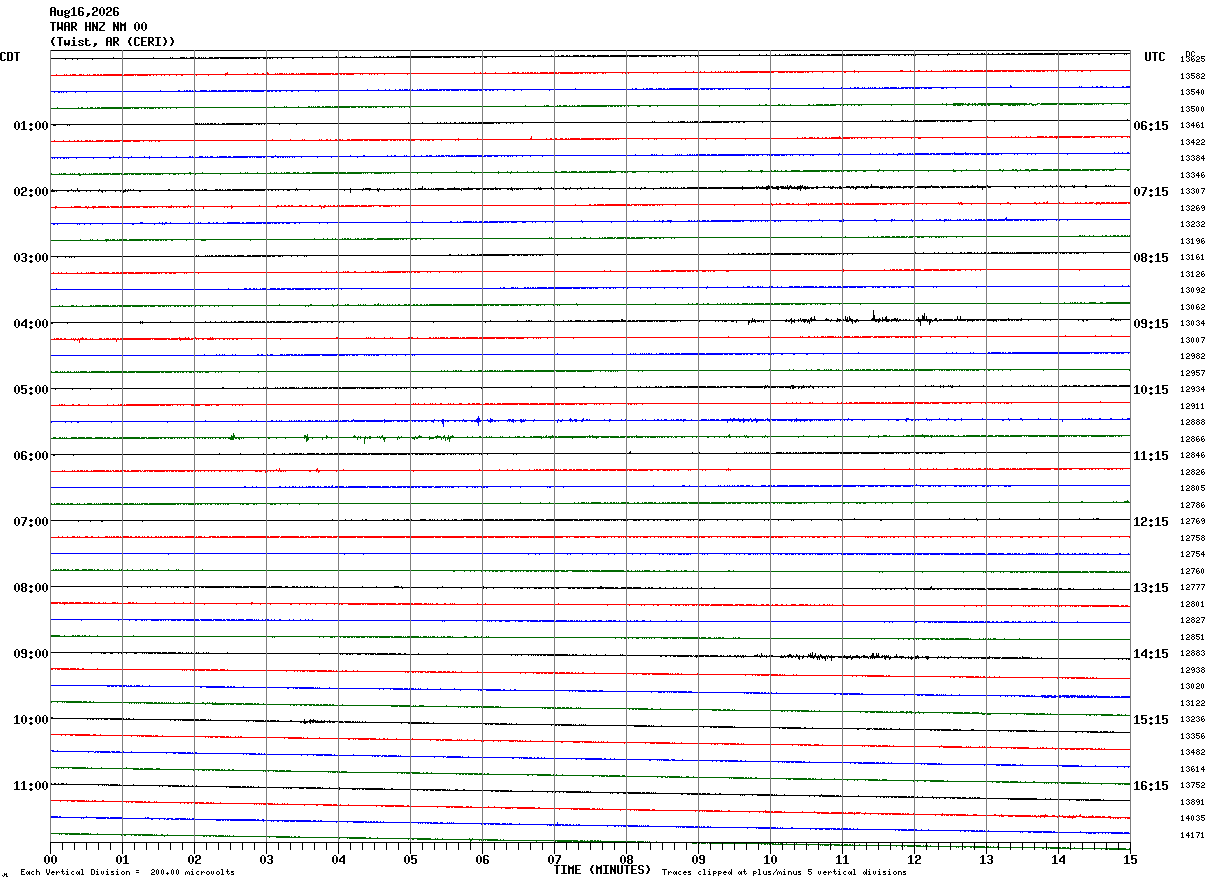1210x886 pixels.
Task: Click DC offset value 12846
Action: [1192, 456]
